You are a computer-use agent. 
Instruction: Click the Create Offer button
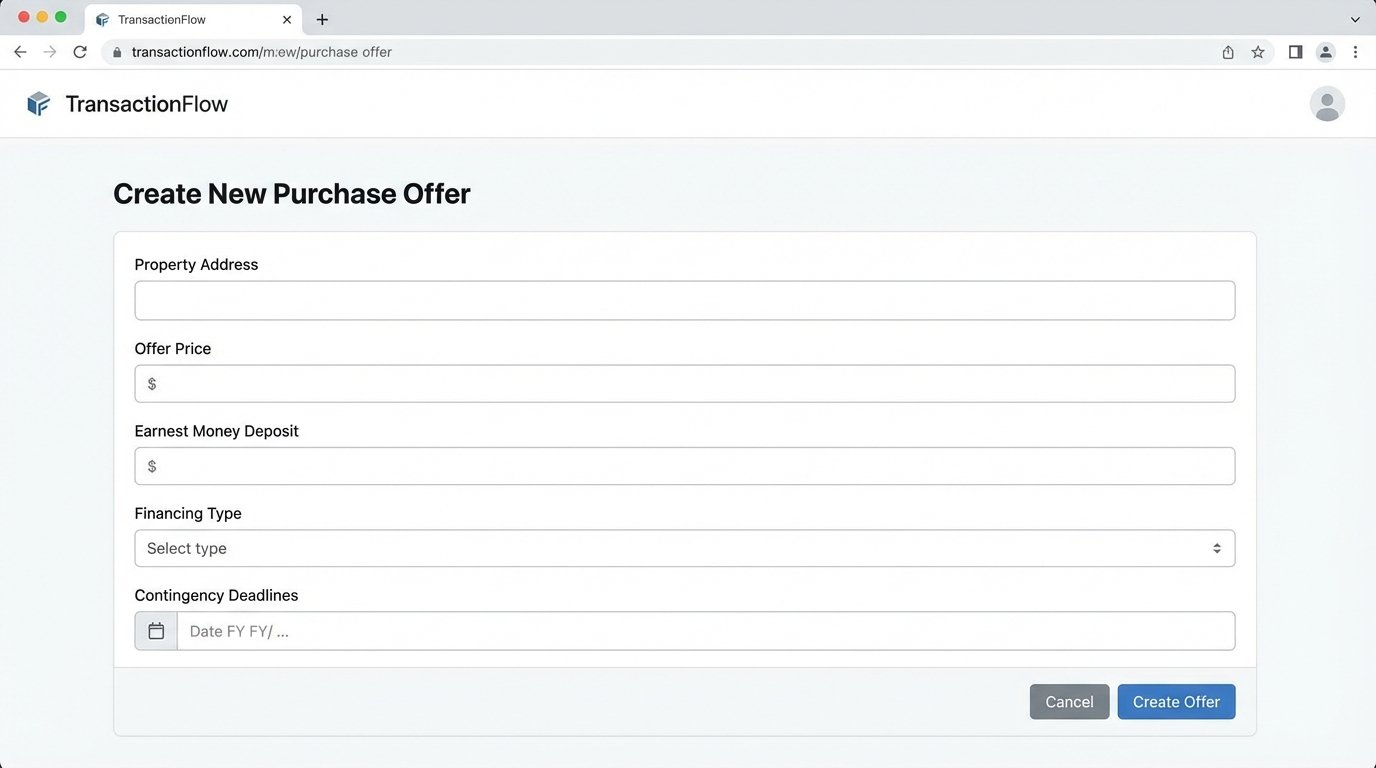[1176, 702]
